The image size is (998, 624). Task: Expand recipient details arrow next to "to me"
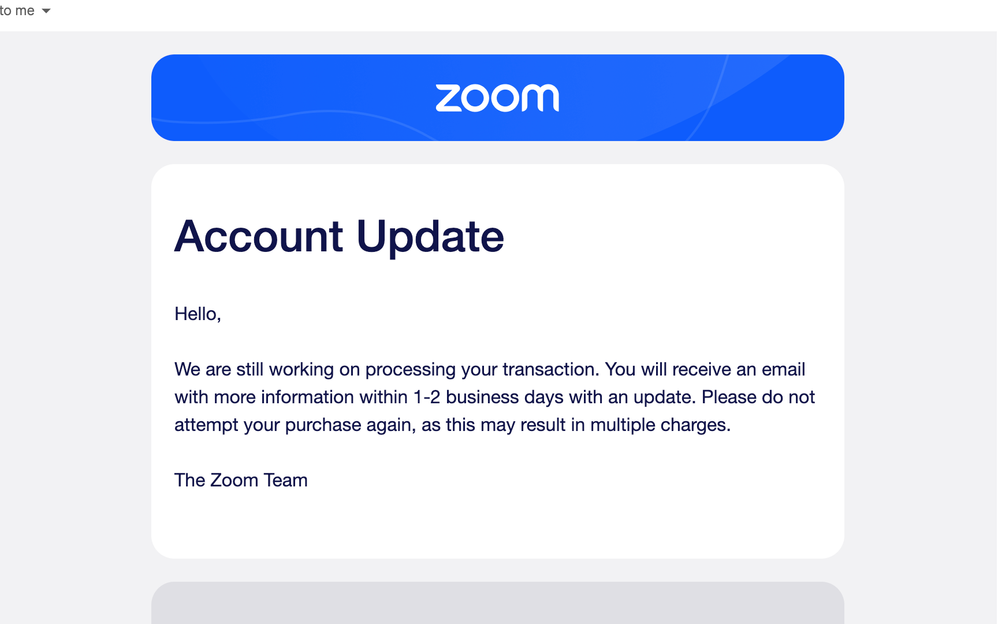pos(46,11)
